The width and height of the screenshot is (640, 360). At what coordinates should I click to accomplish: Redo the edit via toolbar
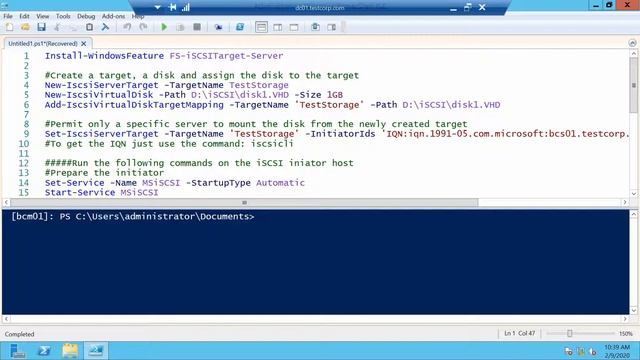click(143, 27)
